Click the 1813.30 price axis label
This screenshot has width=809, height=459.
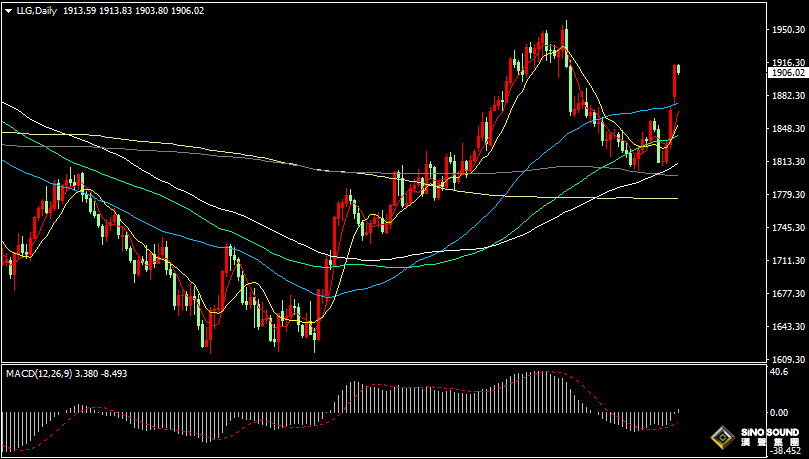tap(789, 161)
